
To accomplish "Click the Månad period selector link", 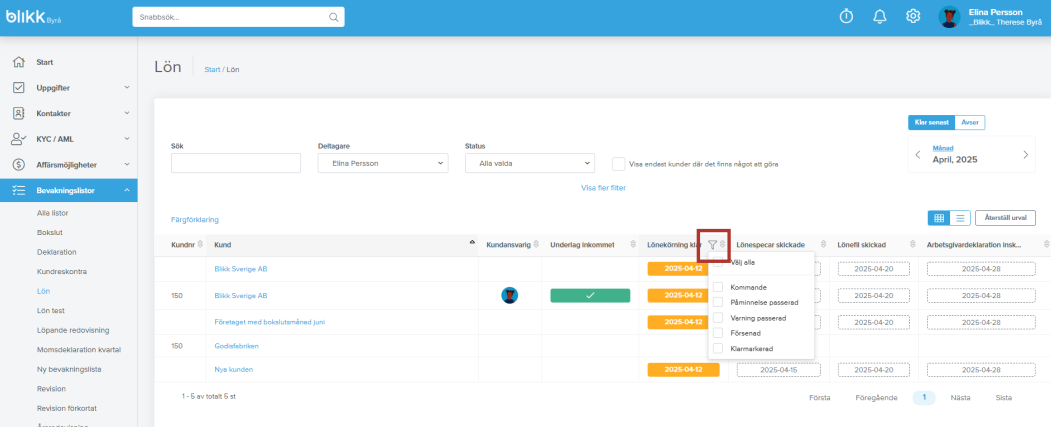I will tap(942, 148).
